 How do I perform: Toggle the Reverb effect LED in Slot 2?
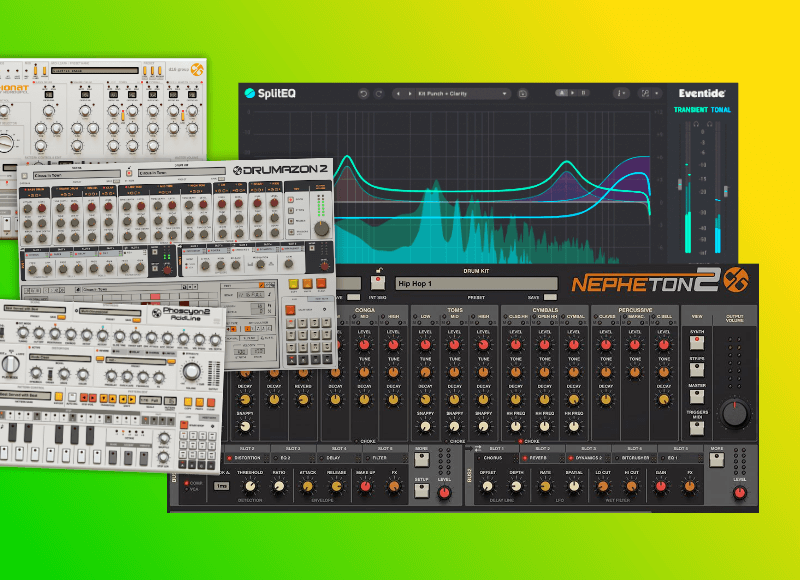coord(524,458)
